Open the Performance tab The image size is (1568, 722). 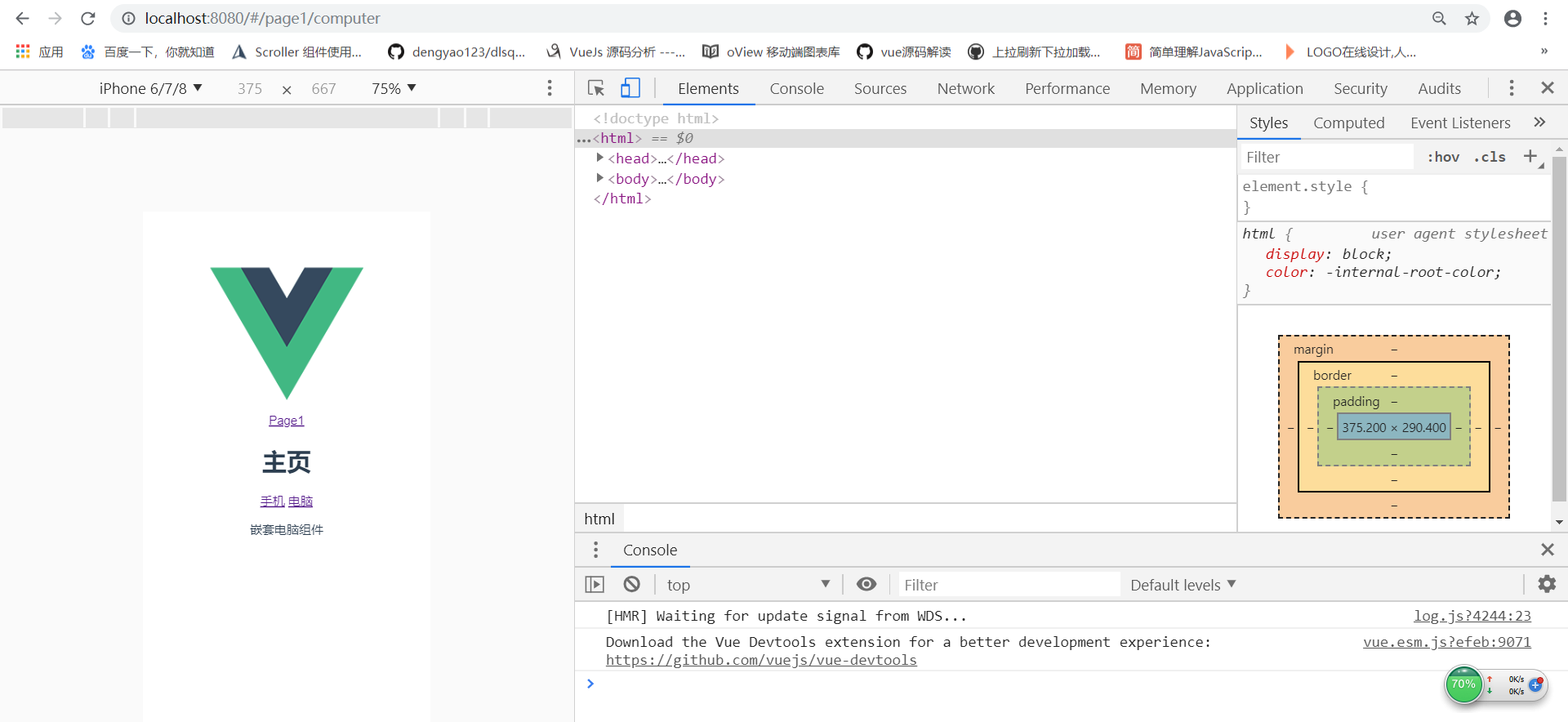1067,88
